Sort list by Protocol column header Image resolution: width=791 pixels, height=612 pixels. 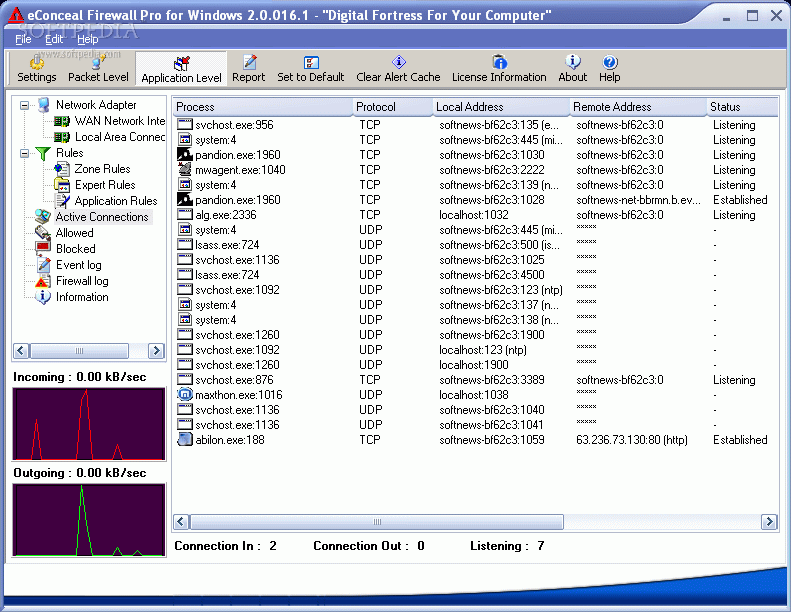[392, 107]
